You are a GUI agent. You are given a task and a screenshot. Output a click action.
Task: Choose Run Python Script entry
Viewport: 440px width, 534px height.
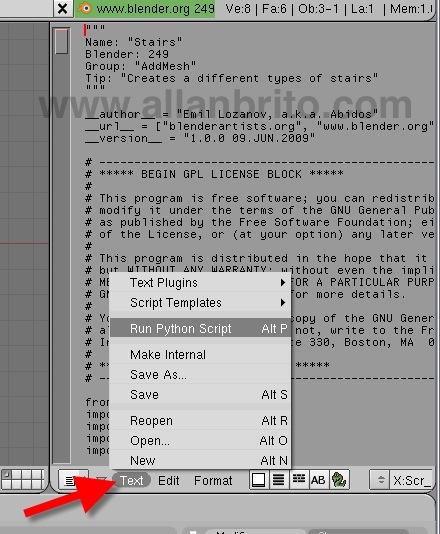point(200,328)
